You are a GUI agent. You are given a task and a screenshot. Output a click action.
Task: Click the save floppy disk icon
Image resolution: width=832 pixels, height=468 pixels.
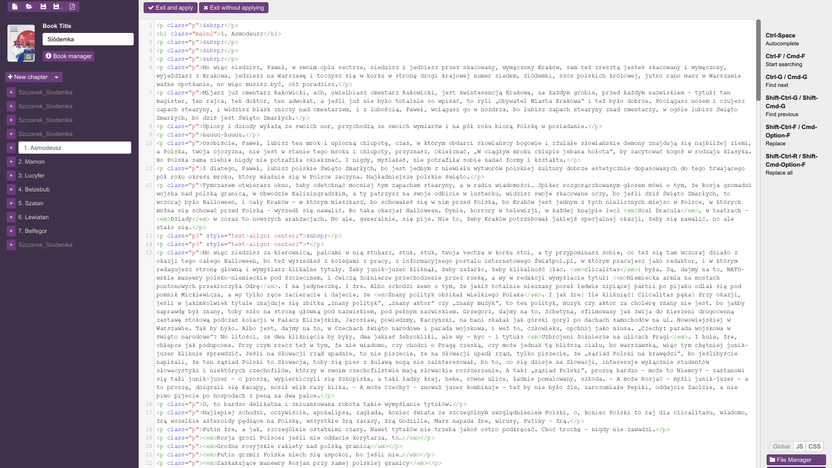[x=44, y=6]
